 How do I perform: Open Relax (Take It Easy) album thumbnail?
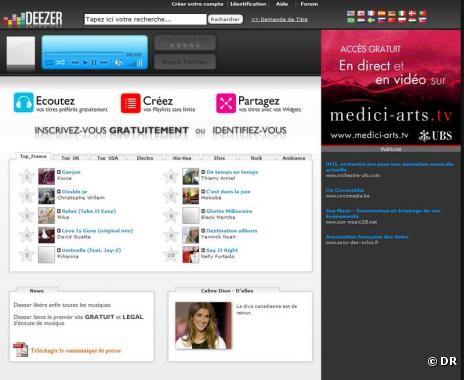tap(46, 216)
